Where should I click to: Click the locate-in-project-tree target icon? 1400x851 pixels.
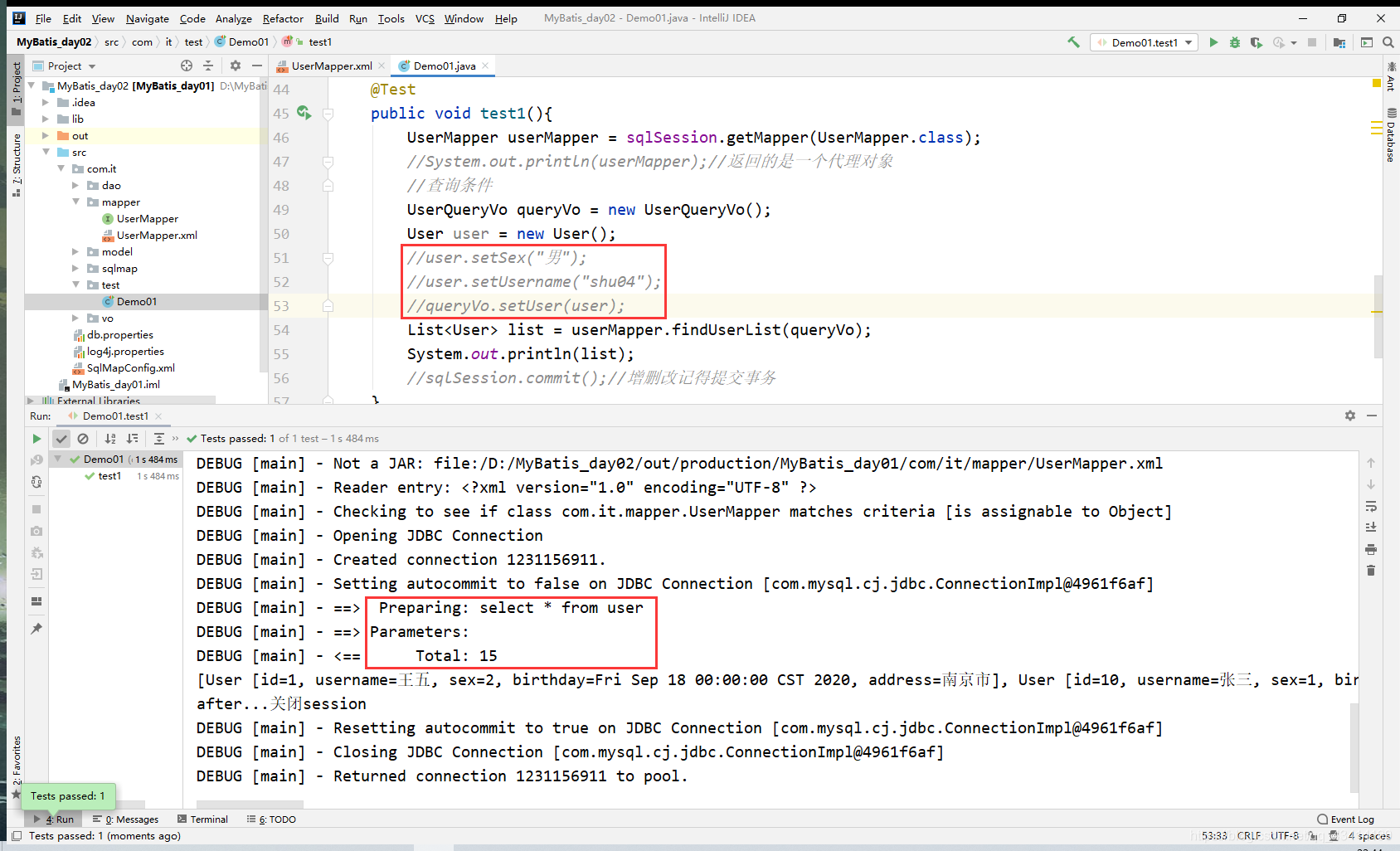[187, 66]
